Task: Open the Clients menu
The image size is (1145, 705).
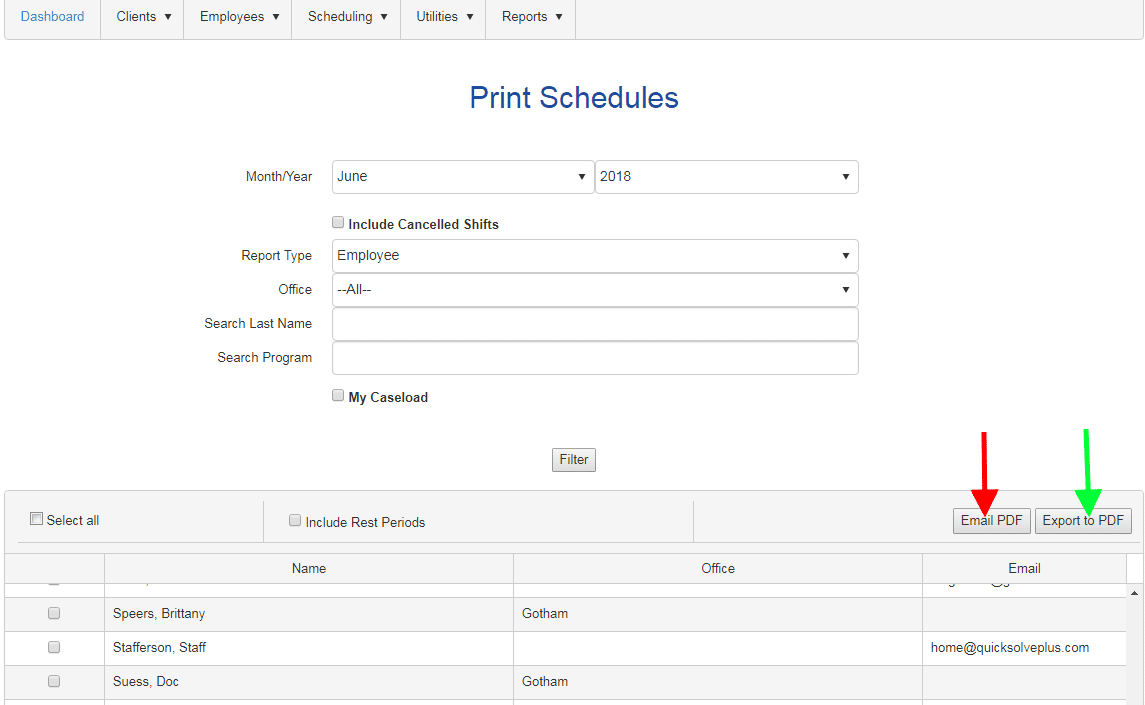Action: click(142, 16)
